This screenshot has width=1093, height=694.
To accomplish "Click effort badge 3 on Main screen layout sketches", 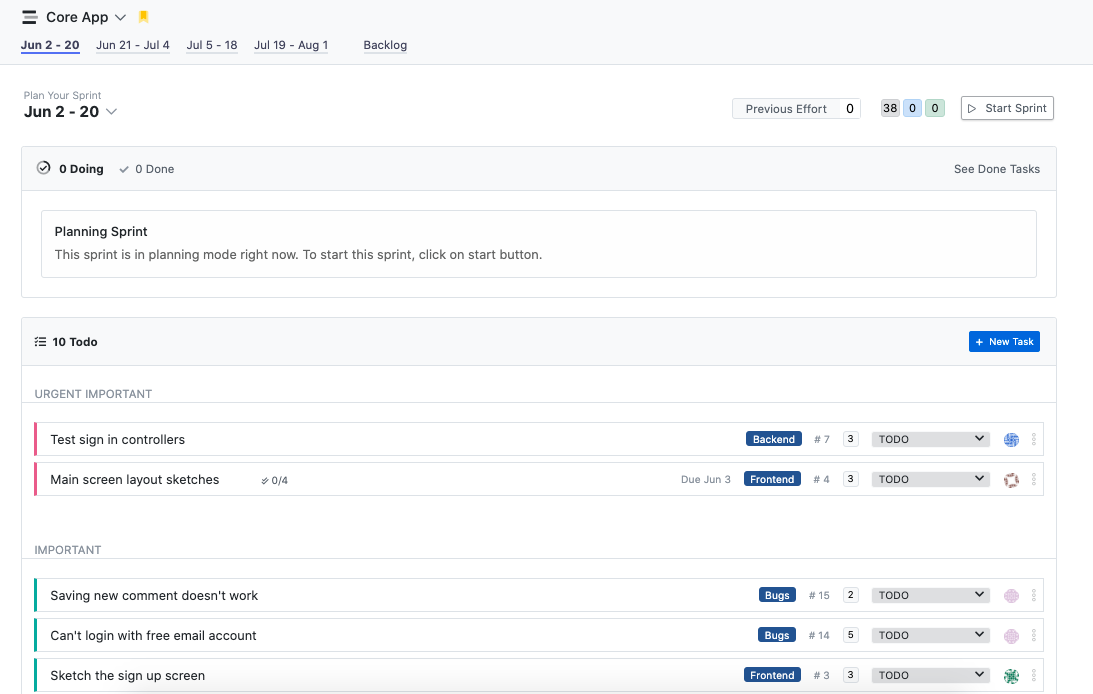I will coord(850,479).
